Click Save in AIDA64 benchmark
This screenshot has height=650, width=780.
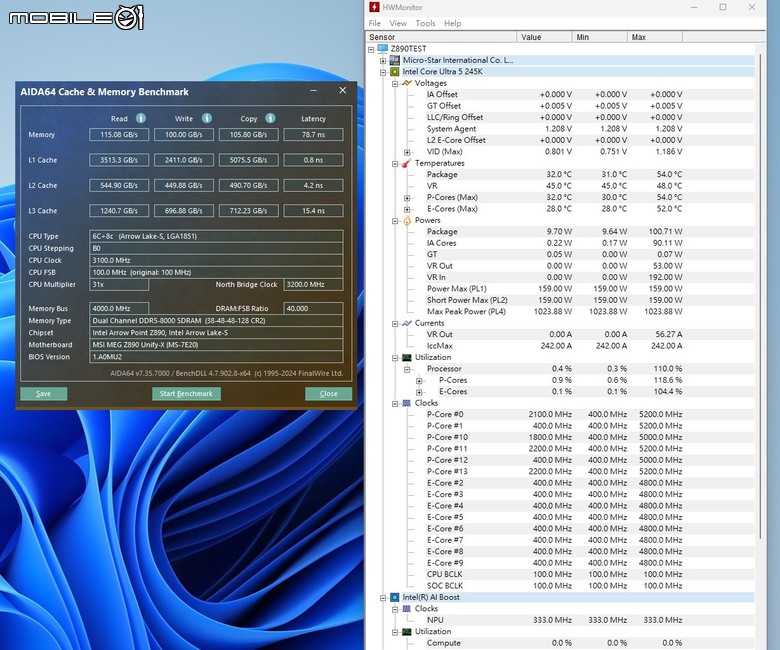[43, 393]
